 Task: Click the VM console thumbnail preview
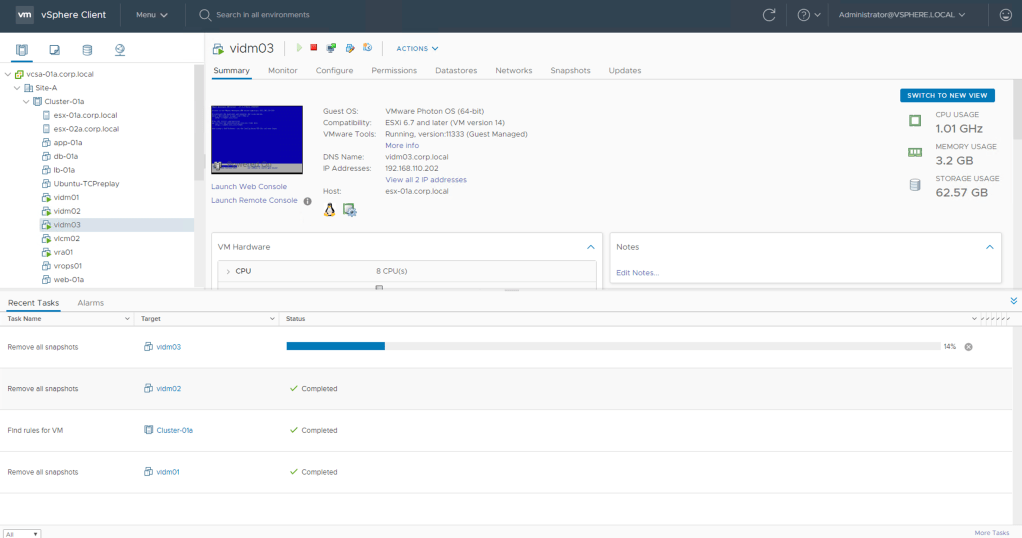click(x=257, y=140)
